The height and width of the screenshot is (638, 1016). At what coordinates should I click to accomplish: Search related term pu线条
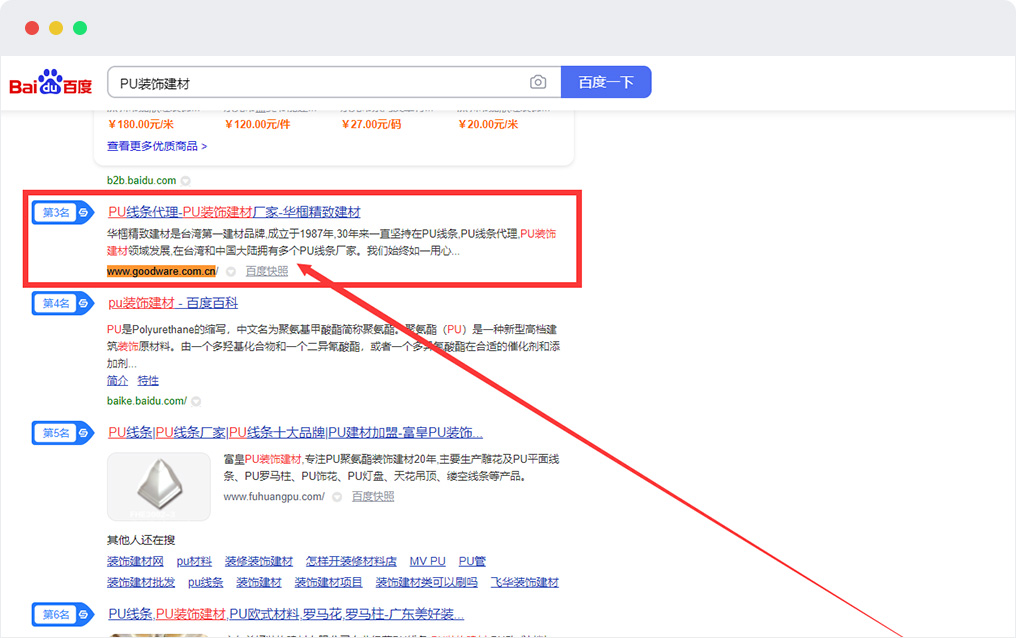click(205, 582)
